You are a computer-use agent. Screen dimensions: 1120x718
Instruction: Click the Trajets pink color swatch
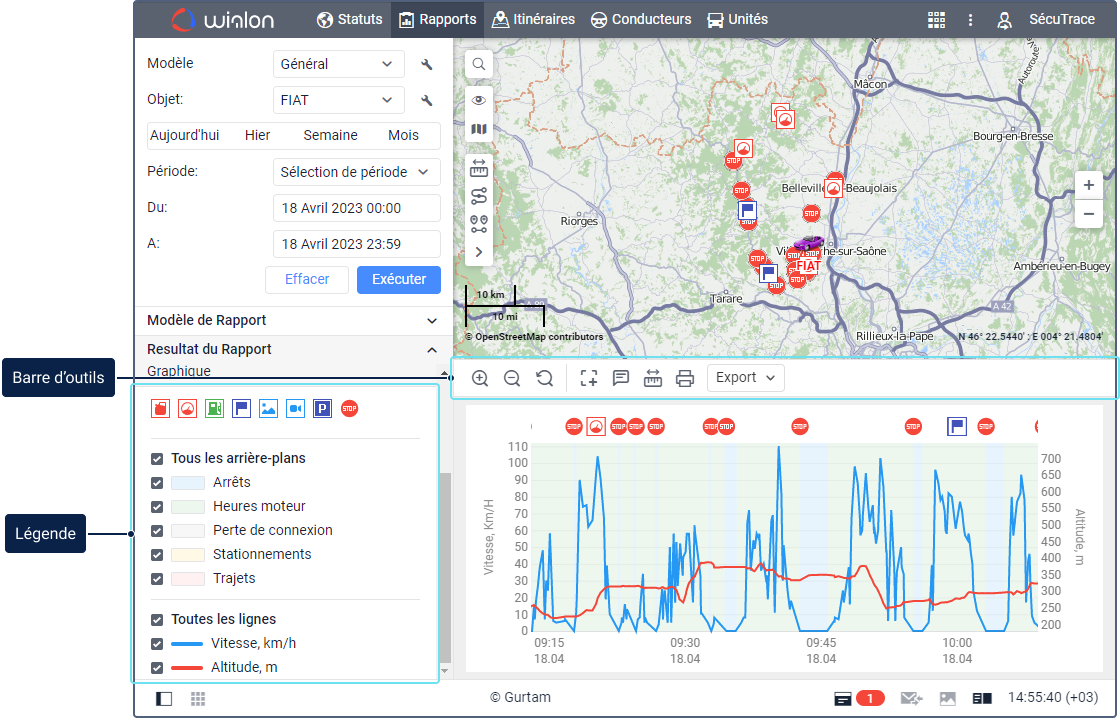tap(188, 579)
